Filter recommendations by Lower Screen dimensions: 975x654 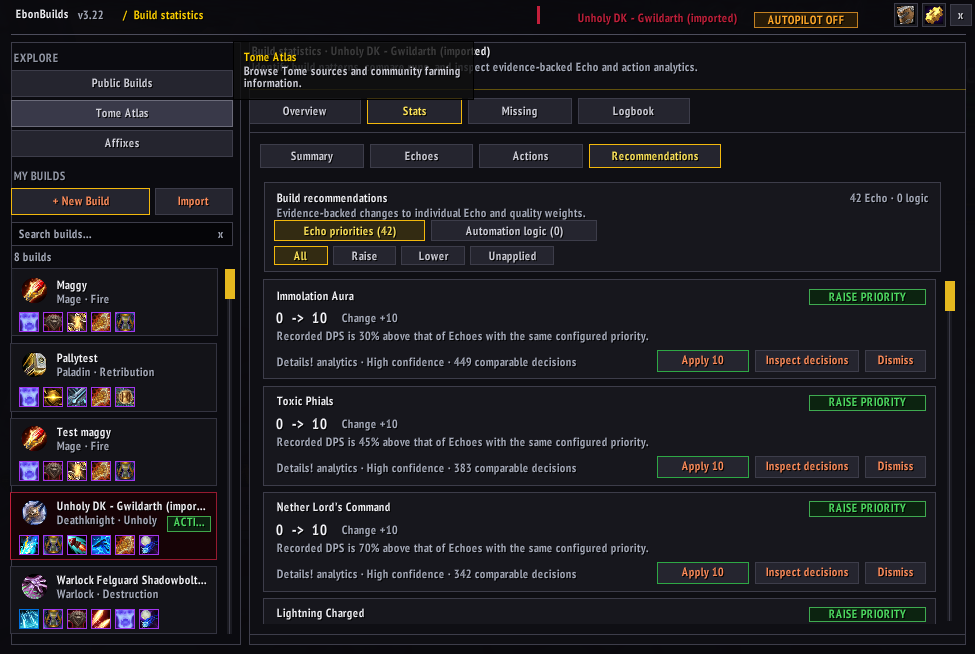pos(433,256)
